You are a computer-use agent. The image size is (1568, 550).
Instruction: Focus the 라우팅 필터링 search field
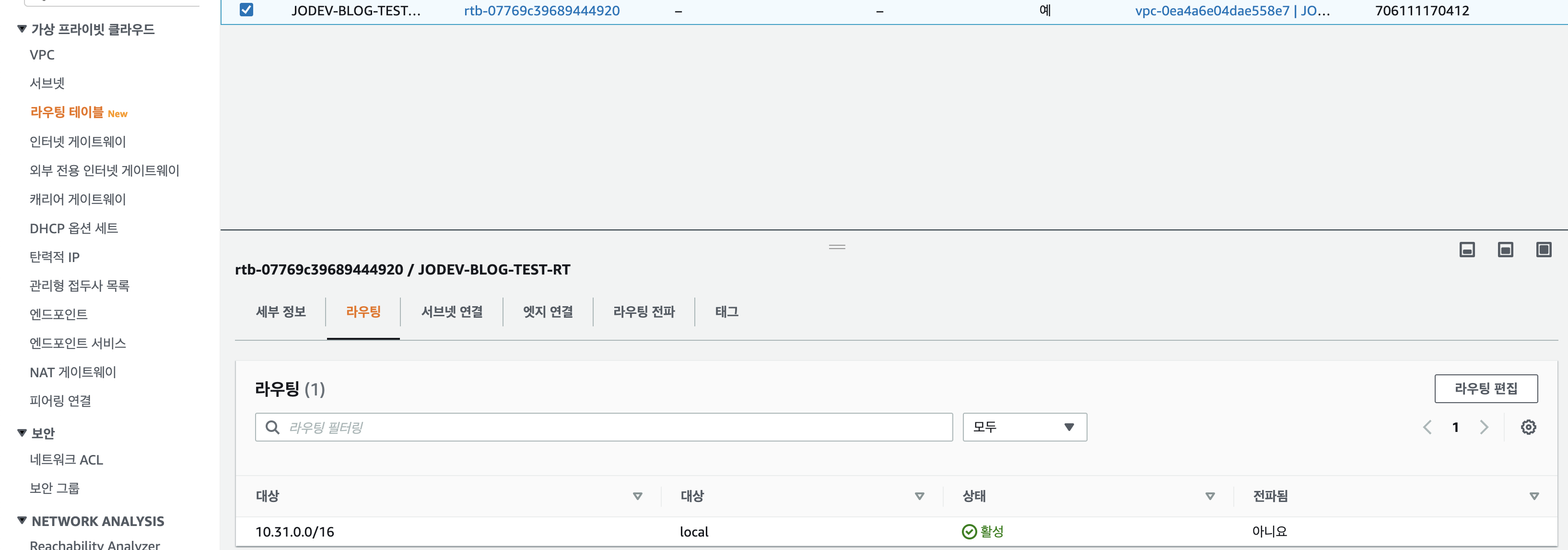[x=615, y=427]
